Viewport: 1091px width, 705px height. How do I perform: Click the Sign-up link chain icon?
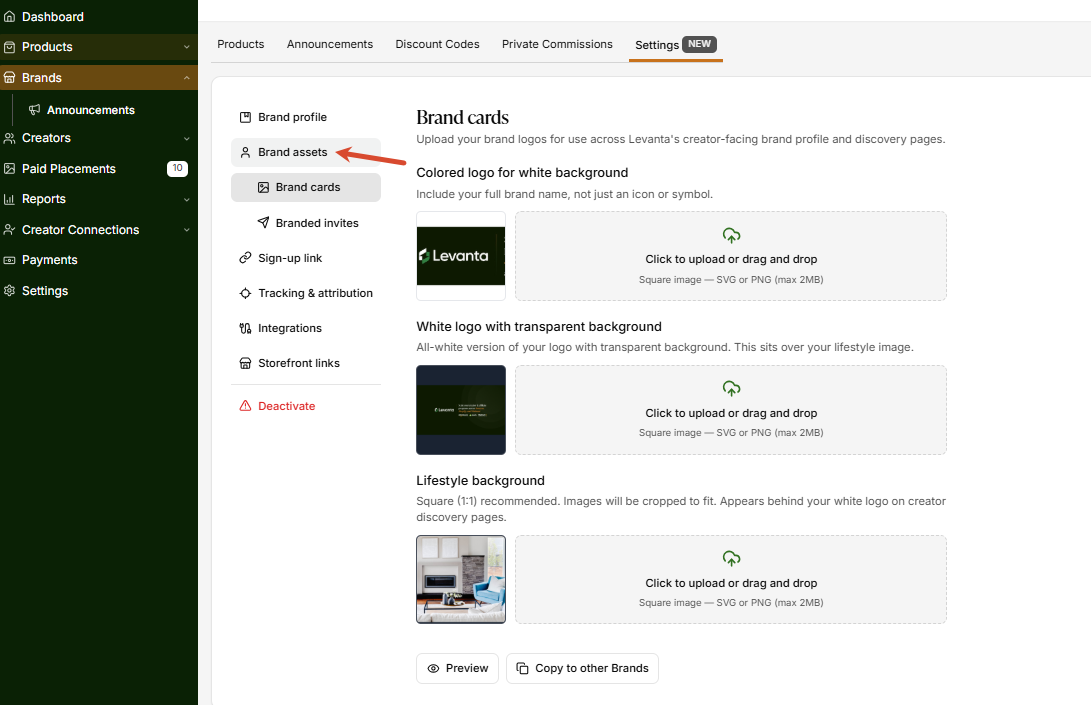coord(245,258)
